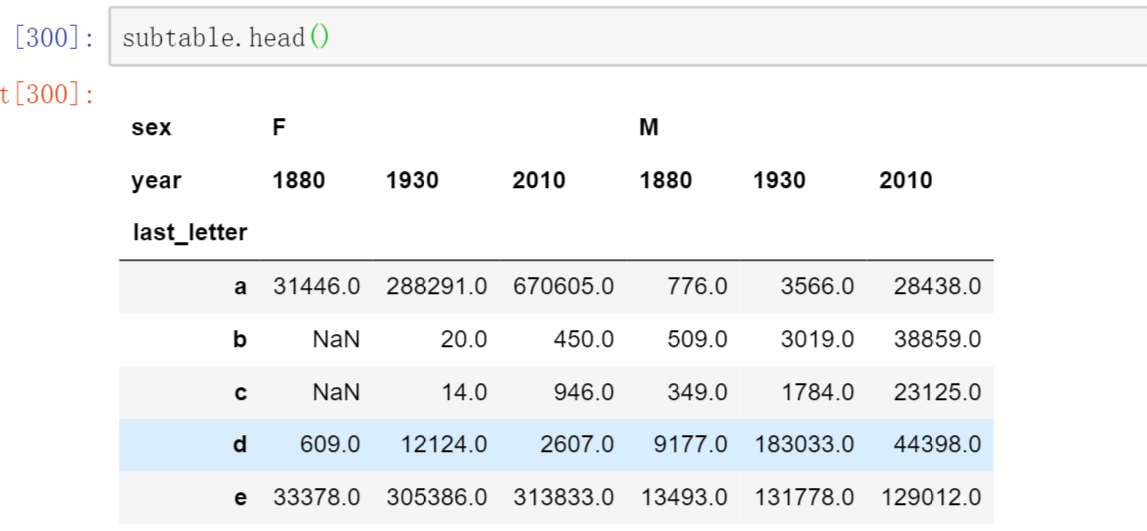
Task: Click the cell value 288291.0
Action: 437,287
